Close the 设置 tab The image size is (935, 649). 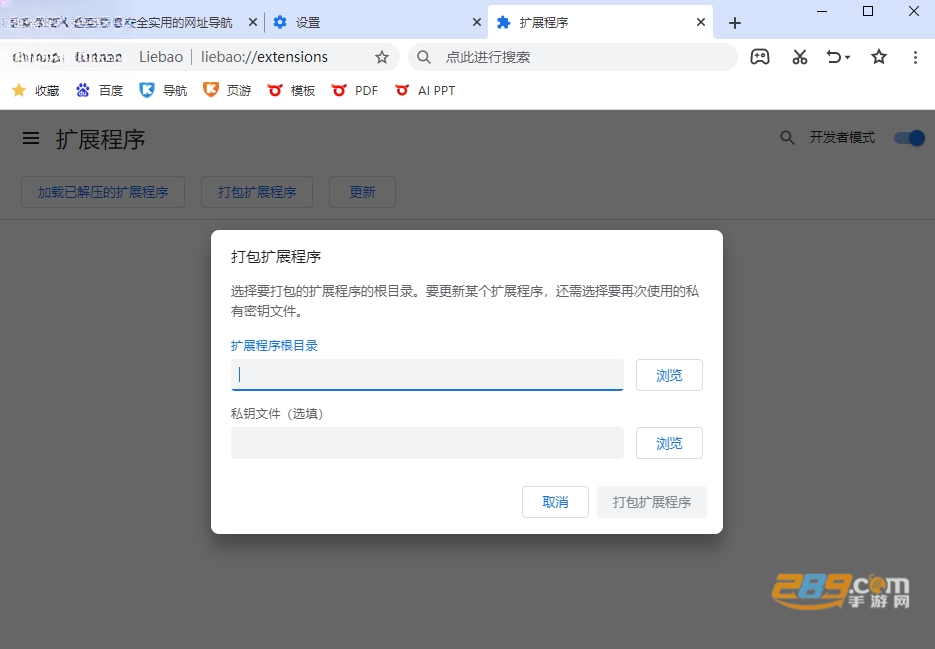476,22
